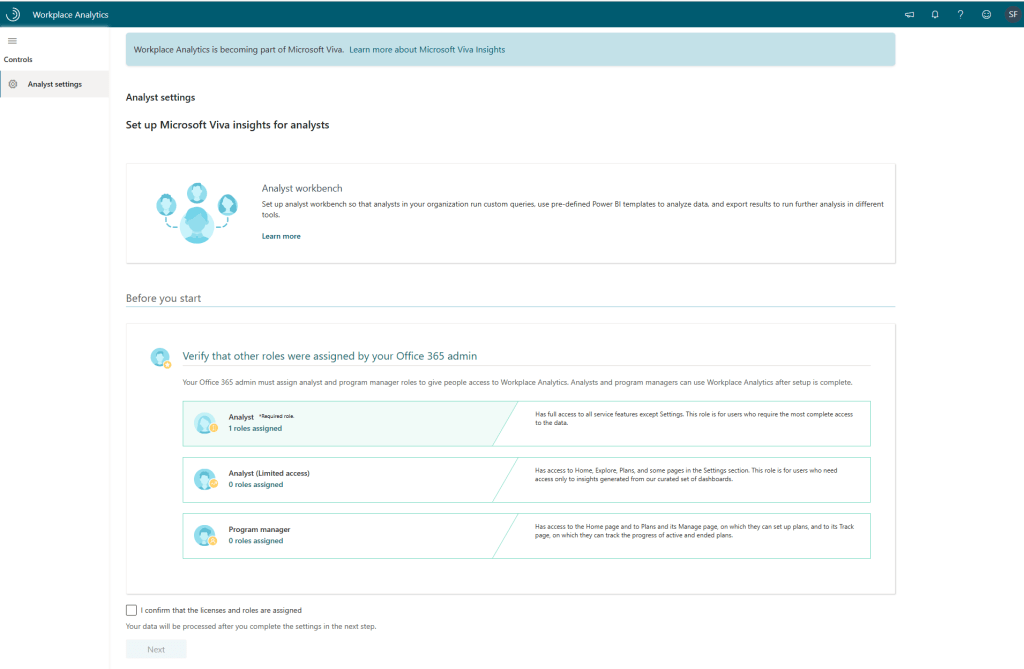Click the Analyst settings gear icon
1024x669 pixels.
pyautogui.click(x=13, y=84)
